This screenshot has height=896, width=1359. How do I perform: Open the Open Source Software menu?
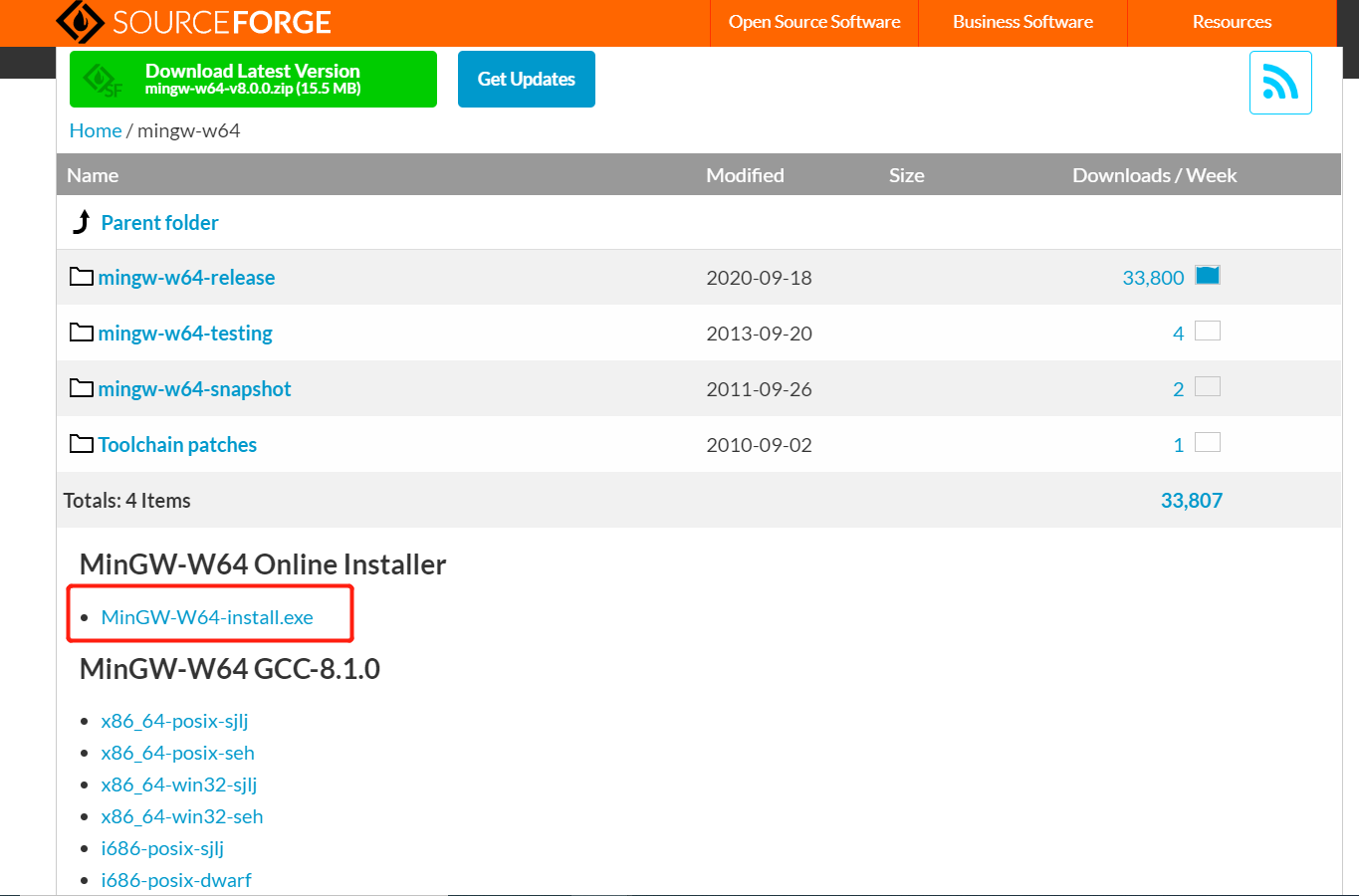point(813,21)
